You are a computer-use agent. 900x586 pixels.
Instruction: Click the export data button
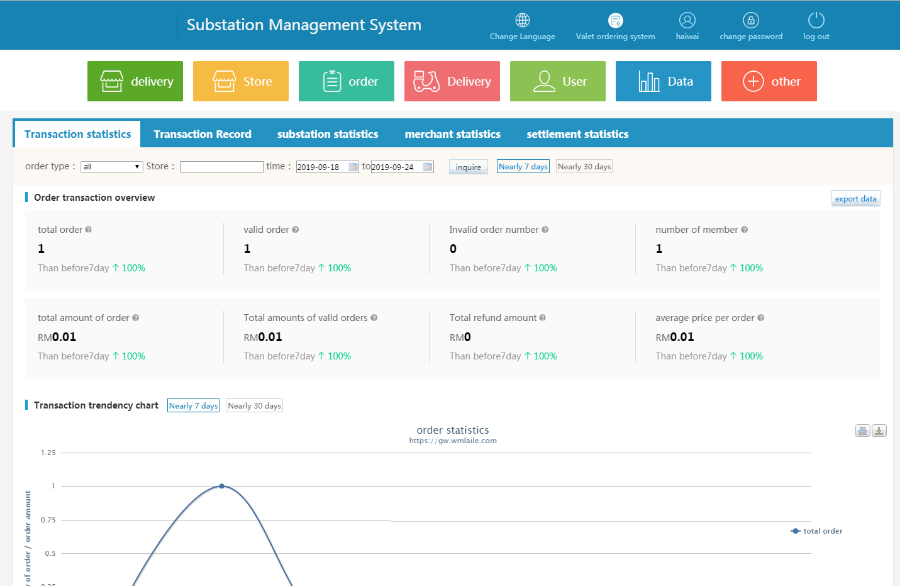point(855,199)
